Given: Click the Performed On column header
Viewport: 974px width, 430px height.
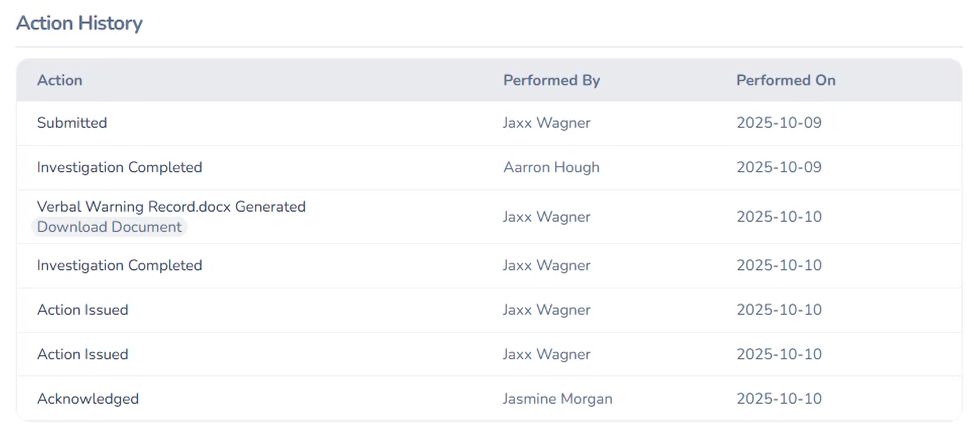Looking at the screenshot, I should pyautogui.click(x=786, y=80).
